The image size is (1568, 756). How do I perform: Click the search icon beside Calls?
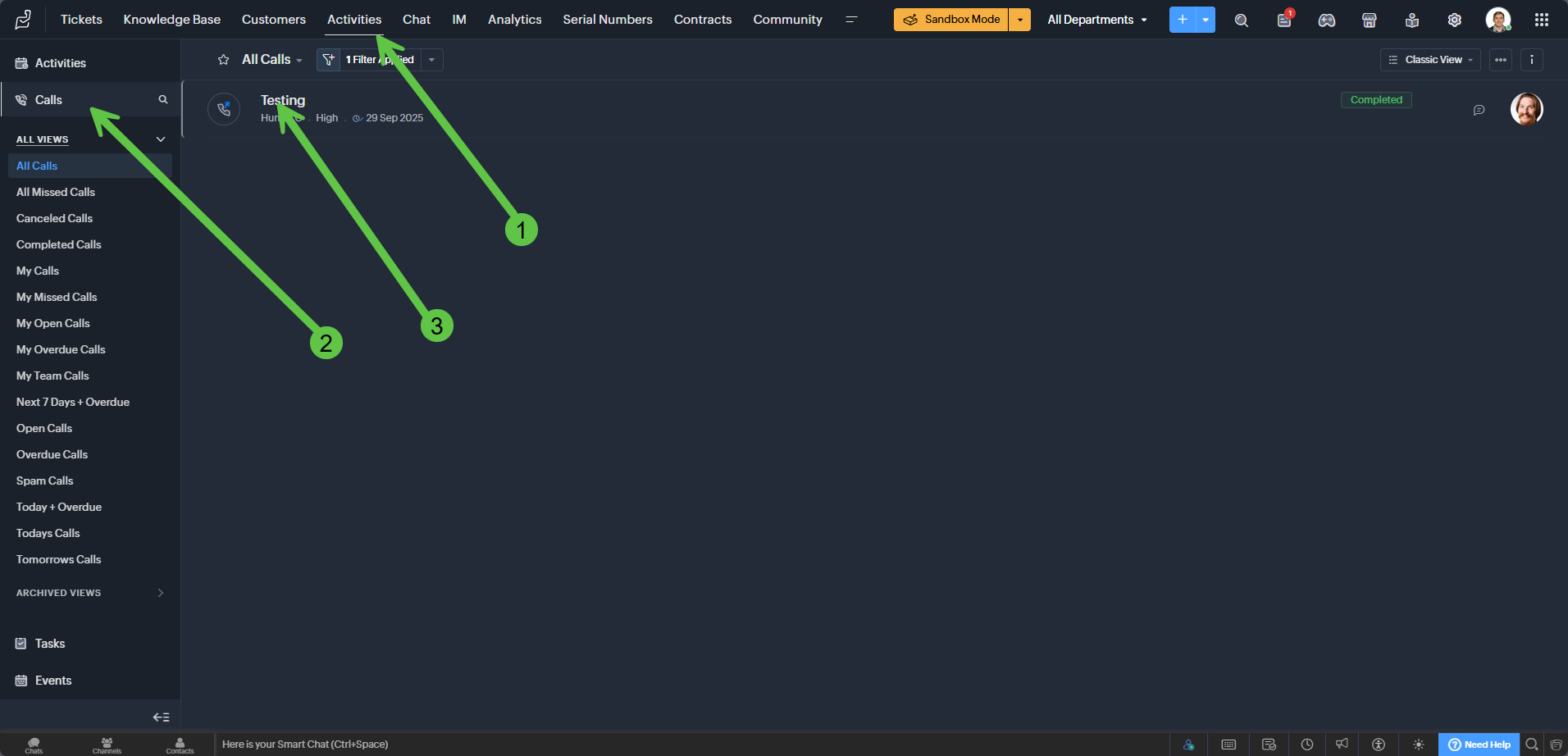click(x=163, y=100)
